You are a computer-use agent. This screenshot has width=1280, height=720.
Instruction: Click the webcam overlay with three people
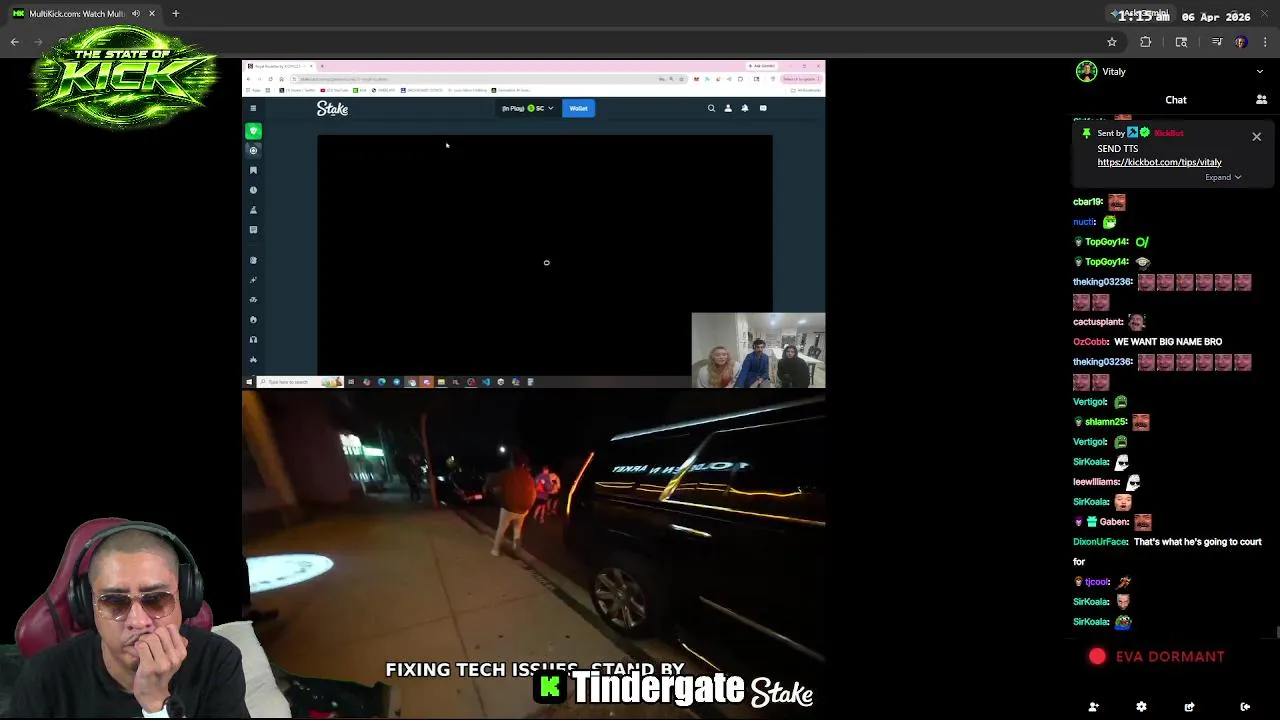click(758, 350)
